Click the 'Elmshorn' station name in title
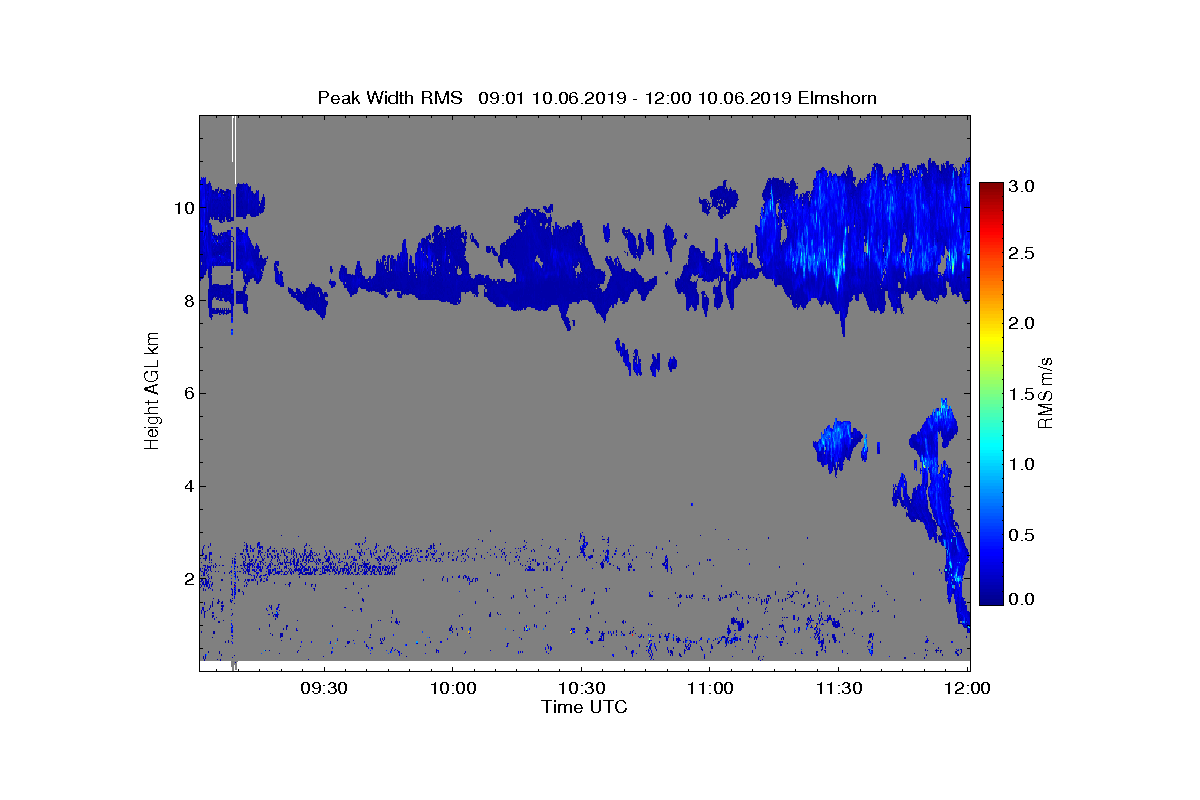Viewport: 1200px width, 800px height. [x=837, y=97]
